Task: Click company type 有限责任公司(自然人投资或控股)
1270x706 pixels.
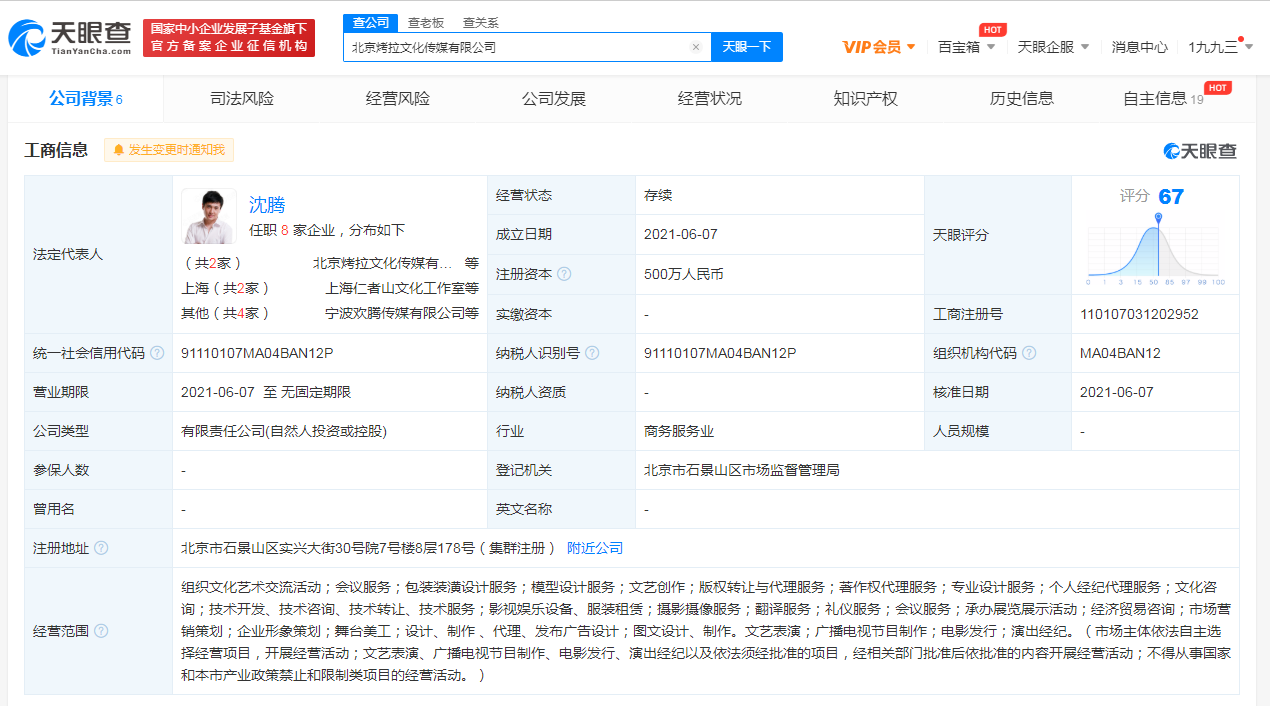Action: 284,431
